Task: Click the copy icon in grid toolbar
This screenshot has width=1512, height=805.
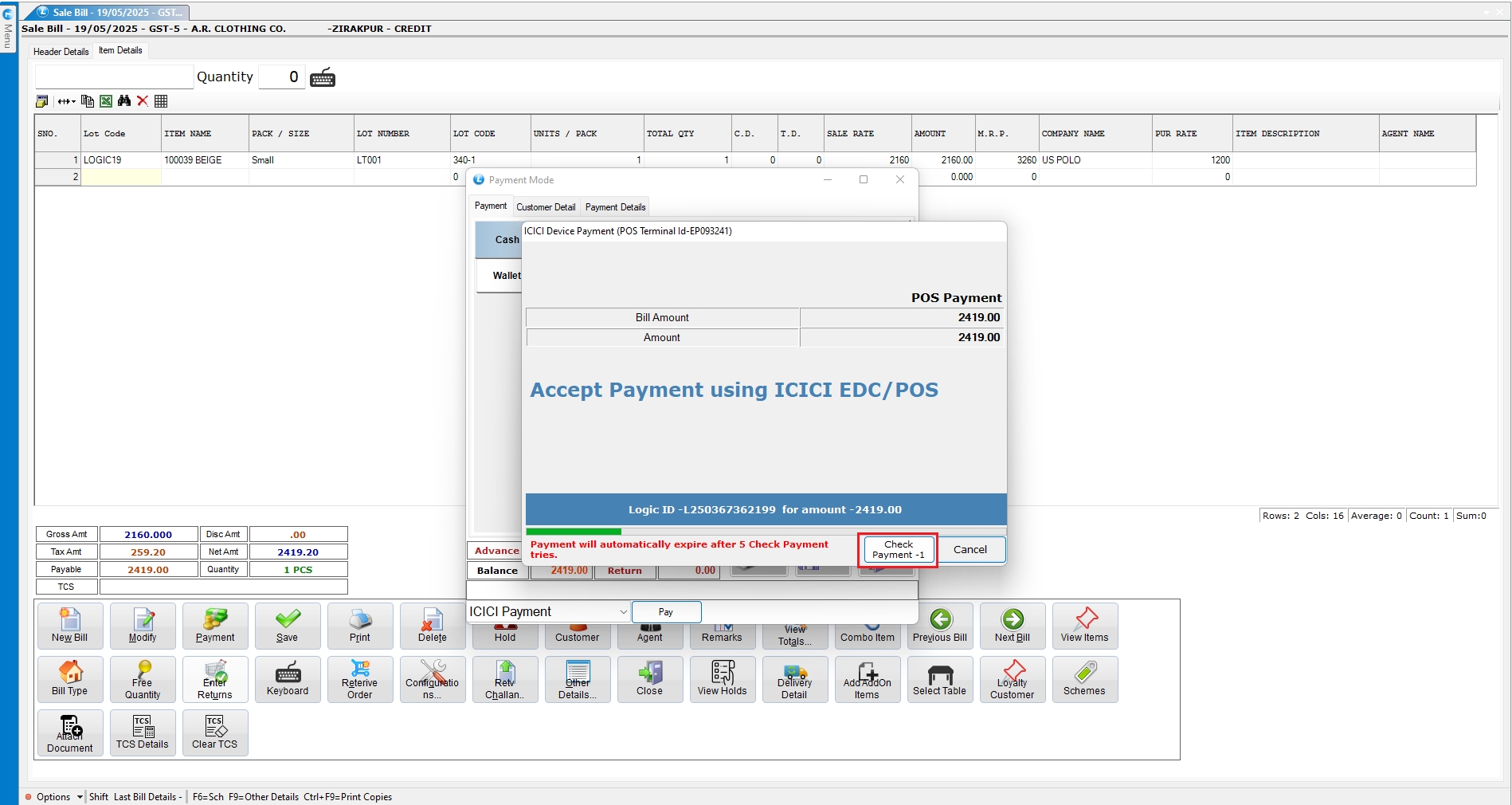Action: click(x=88, y=101)
